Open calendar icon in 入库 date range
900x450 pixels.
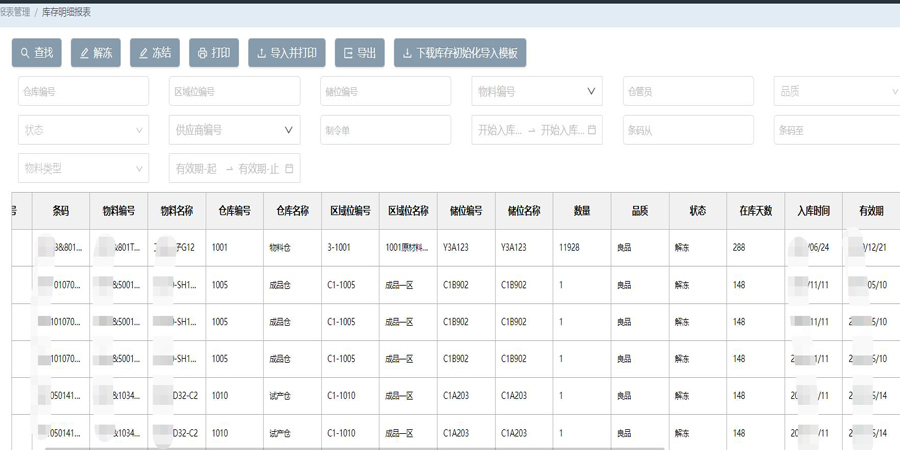[x=592, y=130]
